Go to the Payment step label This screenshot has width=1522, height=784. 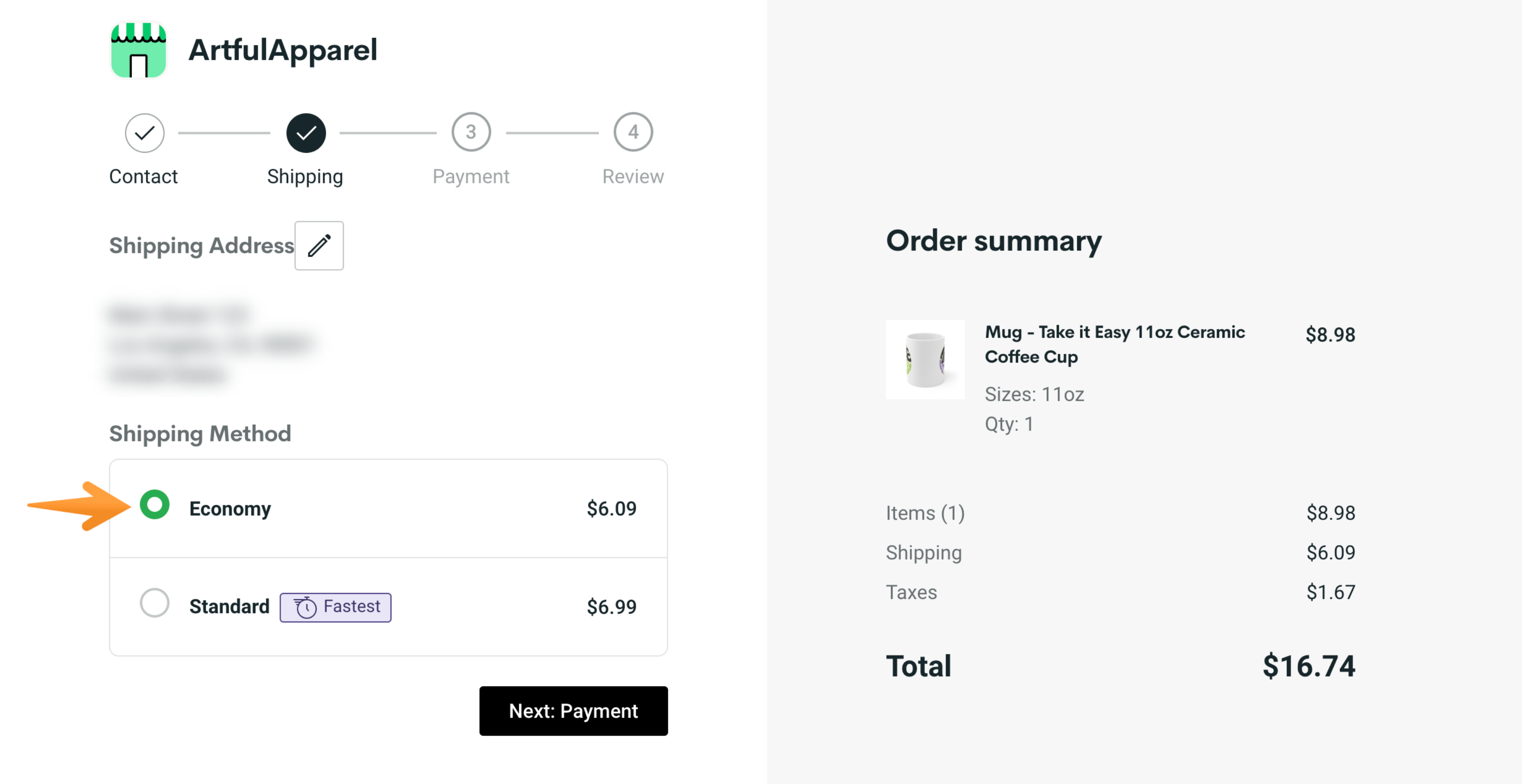coord(471,177)
